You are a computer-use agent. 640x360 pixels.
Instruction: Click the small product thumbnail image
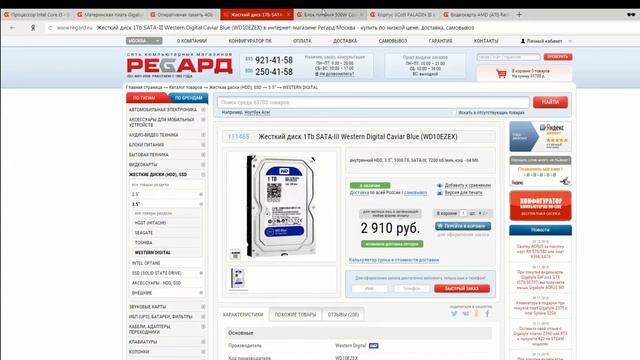pos(238,278)
